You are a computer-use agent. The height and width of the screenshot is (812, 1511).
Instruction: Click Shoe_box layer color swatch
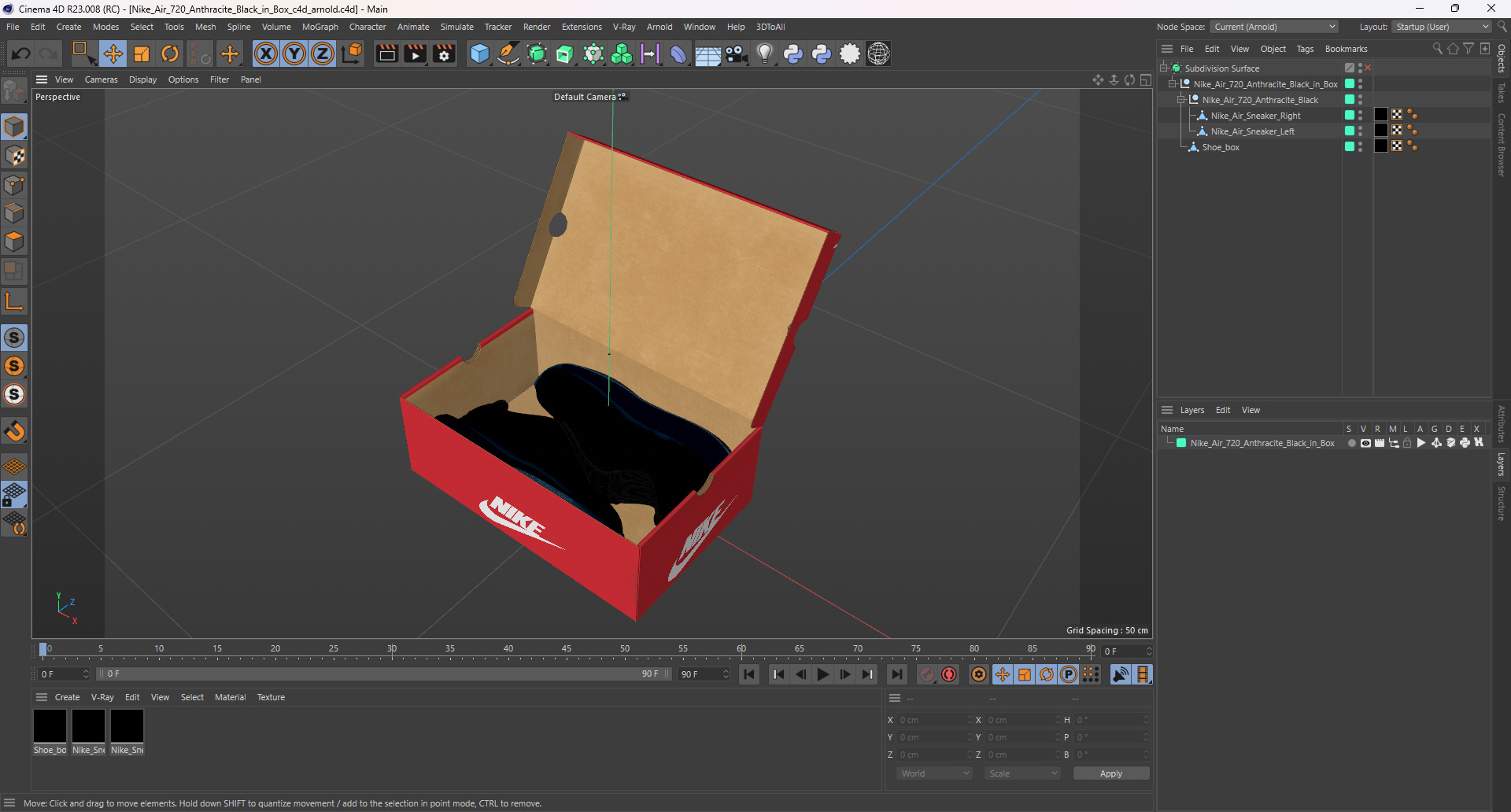point(1350,146)
